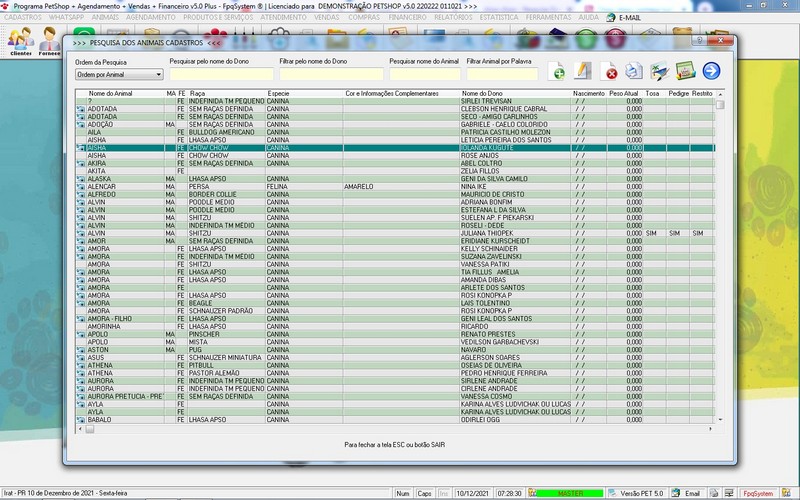Click the horizontal scrollbar right arrow
The height and width of the screenshot is (500, 800).
point(710,429)
